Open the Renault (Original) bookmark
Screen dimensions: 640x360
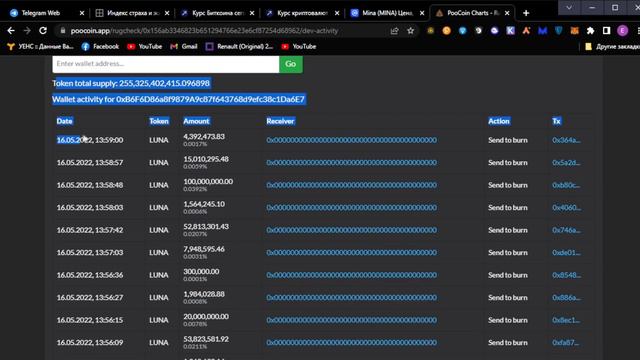(x=240, y=47)
